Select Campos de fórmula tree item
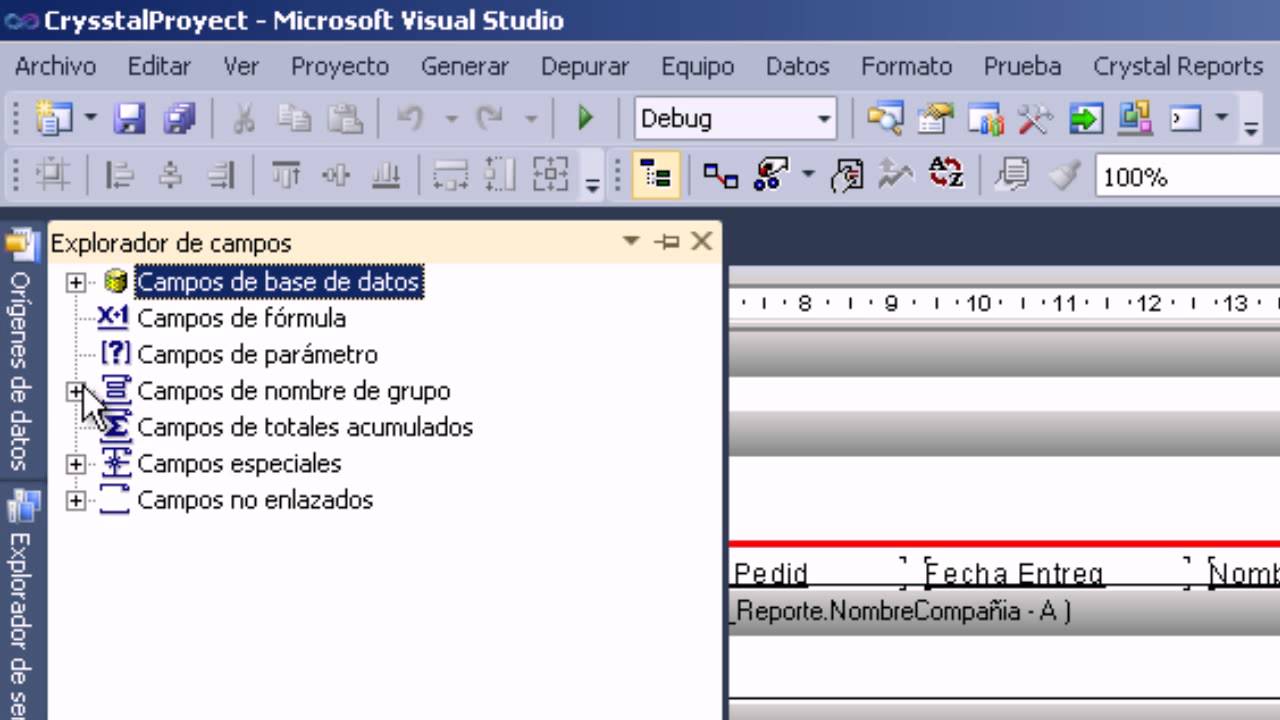This screenshot has width=1280, height=720. 241,318
